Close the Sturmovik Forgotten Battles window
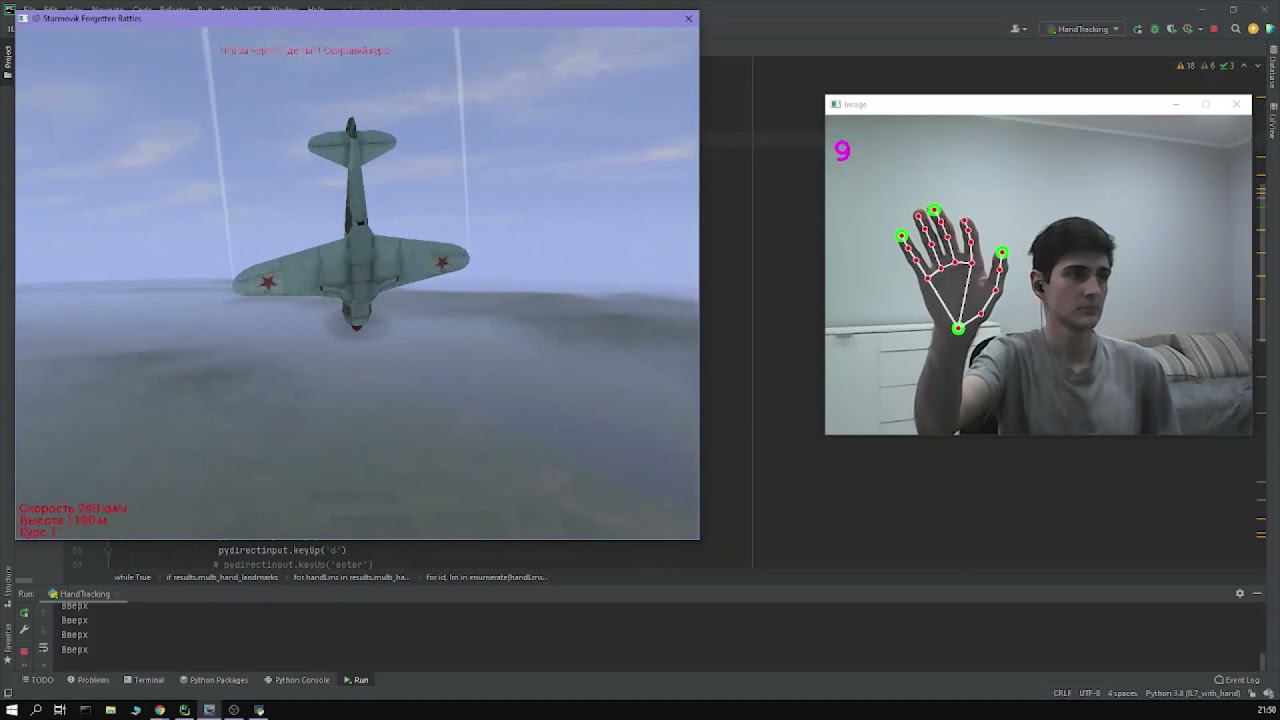The image size is (1280, 720). [x=688, y=18]
